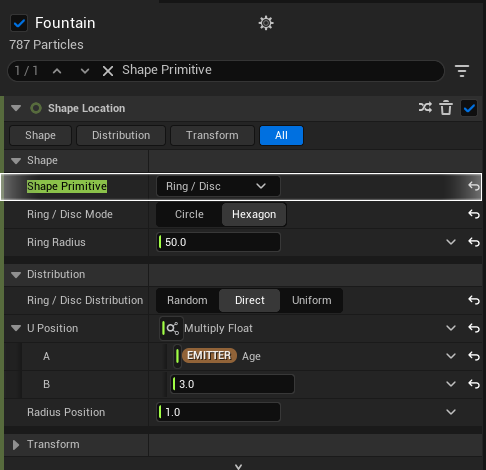
Task: Reset Ring / Disc Distribution to default
Action: (x=474, y=300)
